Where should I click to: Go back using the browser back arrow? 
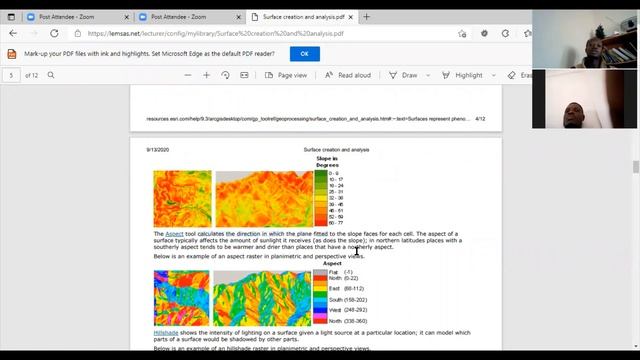13,33
